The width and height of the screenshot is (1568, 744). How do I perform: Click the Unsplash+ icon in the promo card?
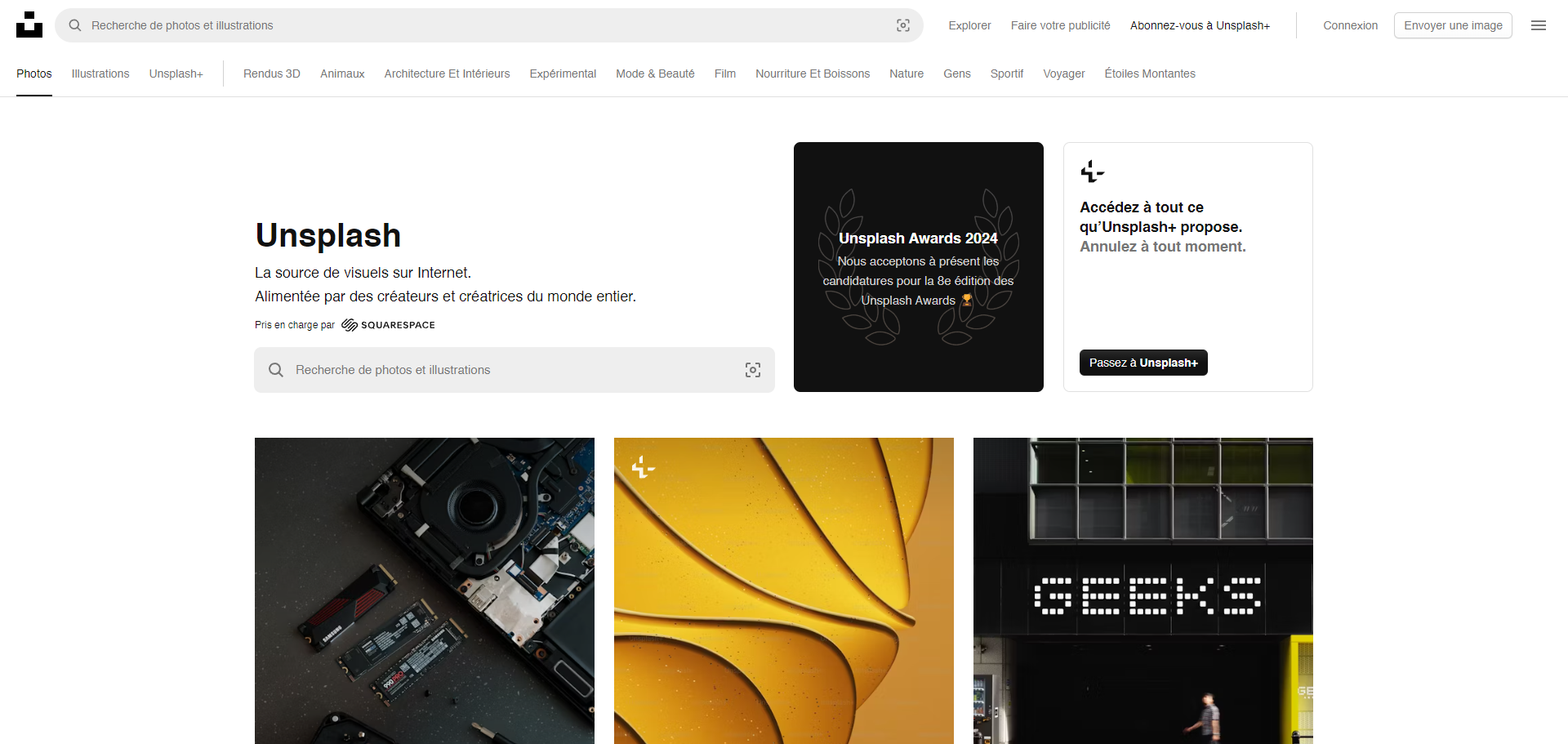click(1092, 172)
